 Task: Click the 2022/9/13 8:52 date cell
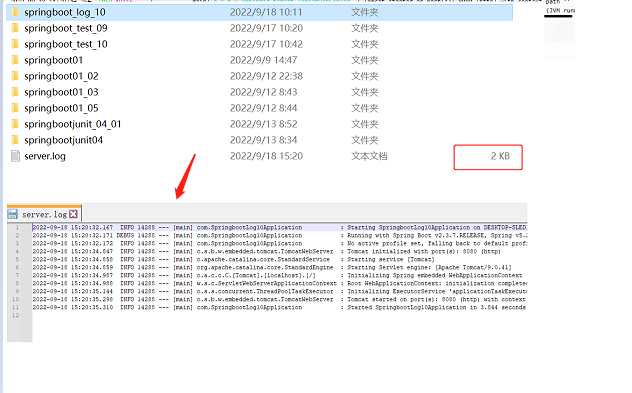[264, 124]
